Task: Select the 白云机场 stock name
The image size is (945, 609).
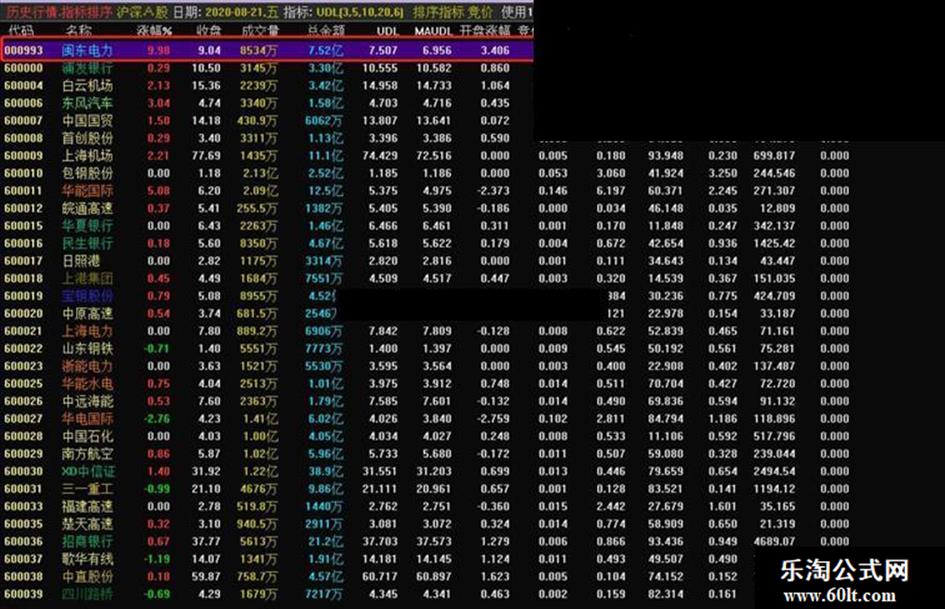Action: (x=87, y=86)
